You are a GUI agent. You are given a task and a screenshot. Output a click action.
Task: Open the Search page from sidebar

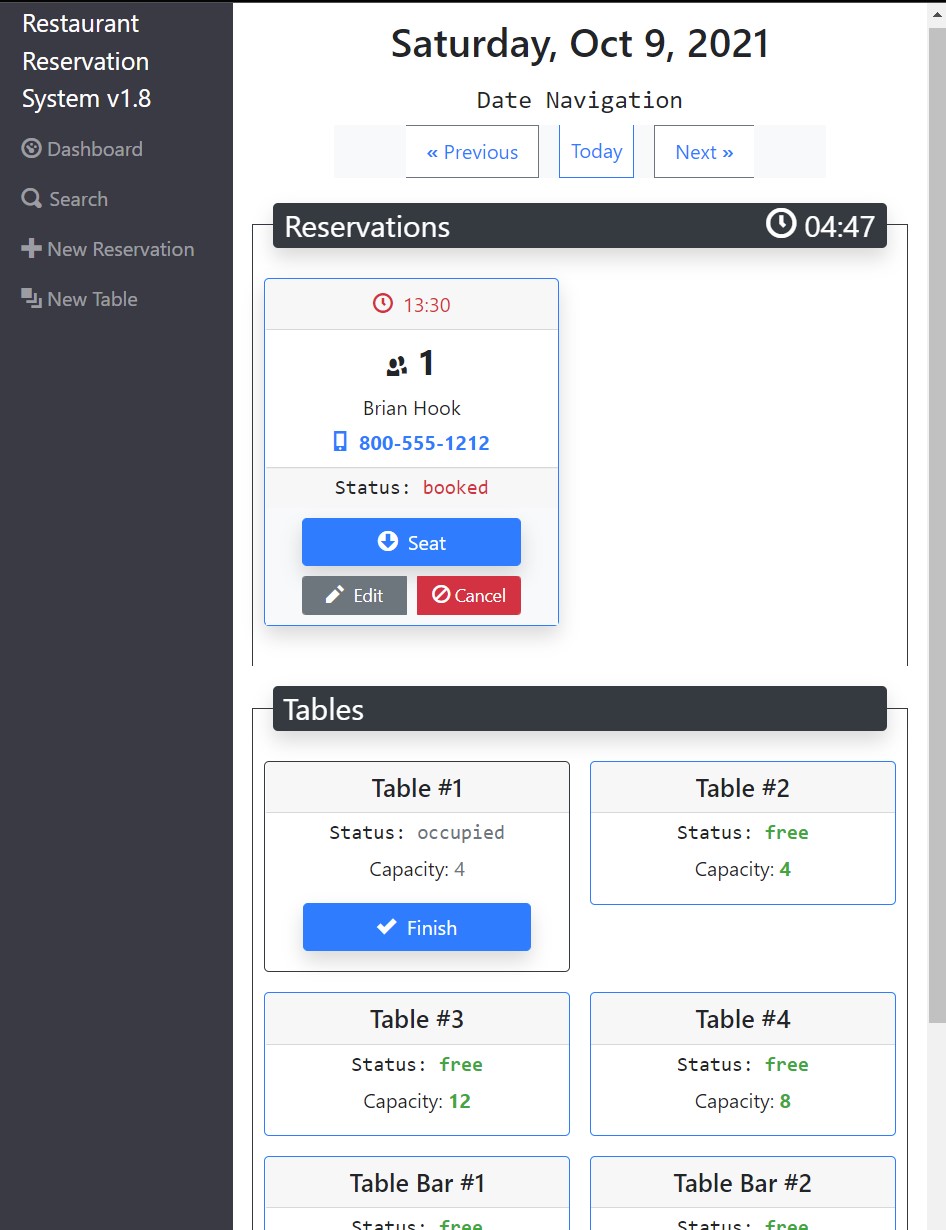coord(65,199)
